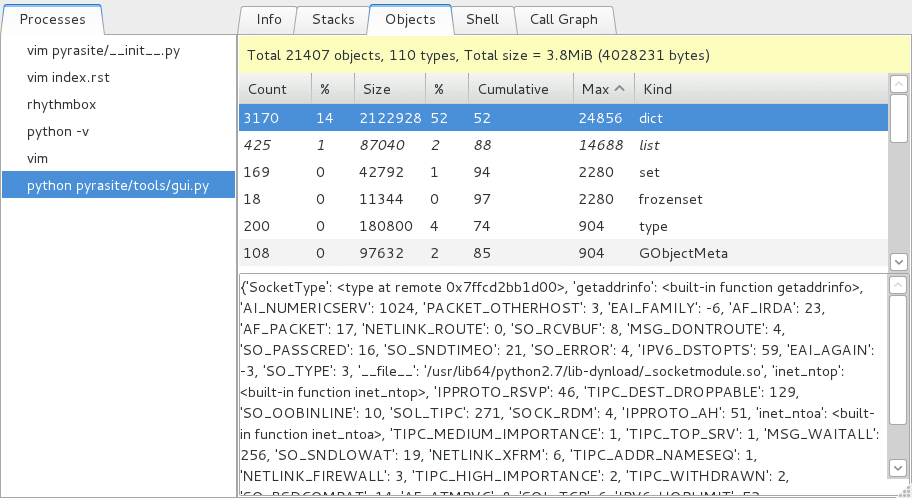Viewport: 912px width, 498px height.
Task: Sort by the Max column header
Action: 604,89
